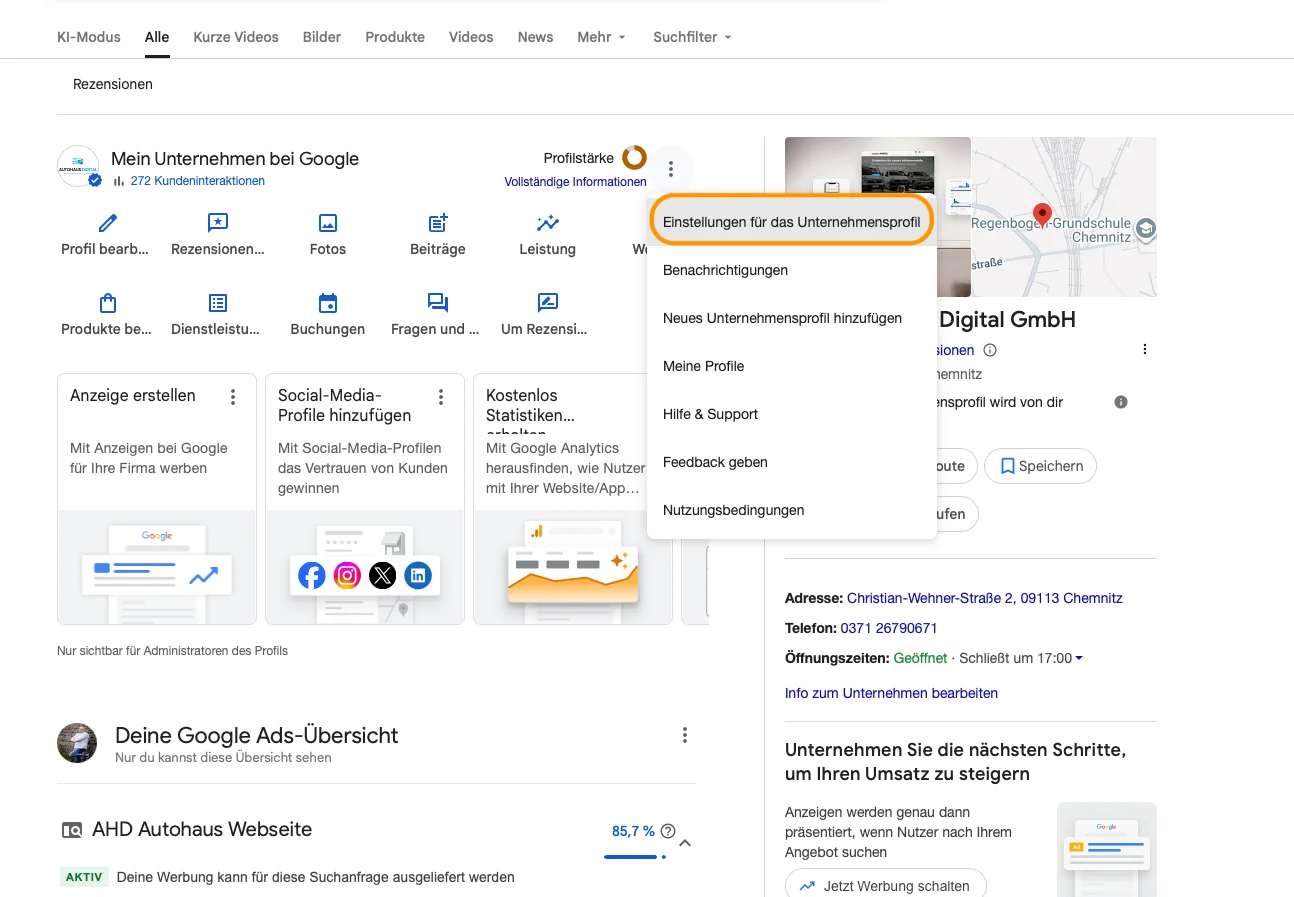View performance with the Leistung icon
This screenshot has height=897, width=1294.
547,222
